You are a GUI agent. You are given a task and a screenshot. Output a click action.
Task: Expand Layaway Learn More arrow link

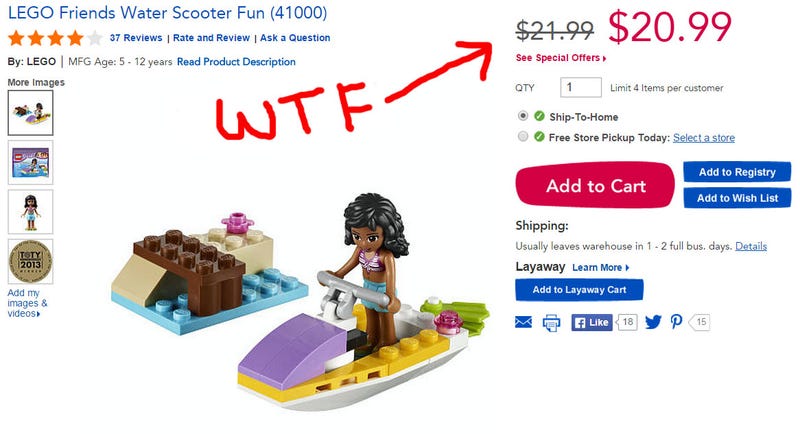click(x=601, y=268)
